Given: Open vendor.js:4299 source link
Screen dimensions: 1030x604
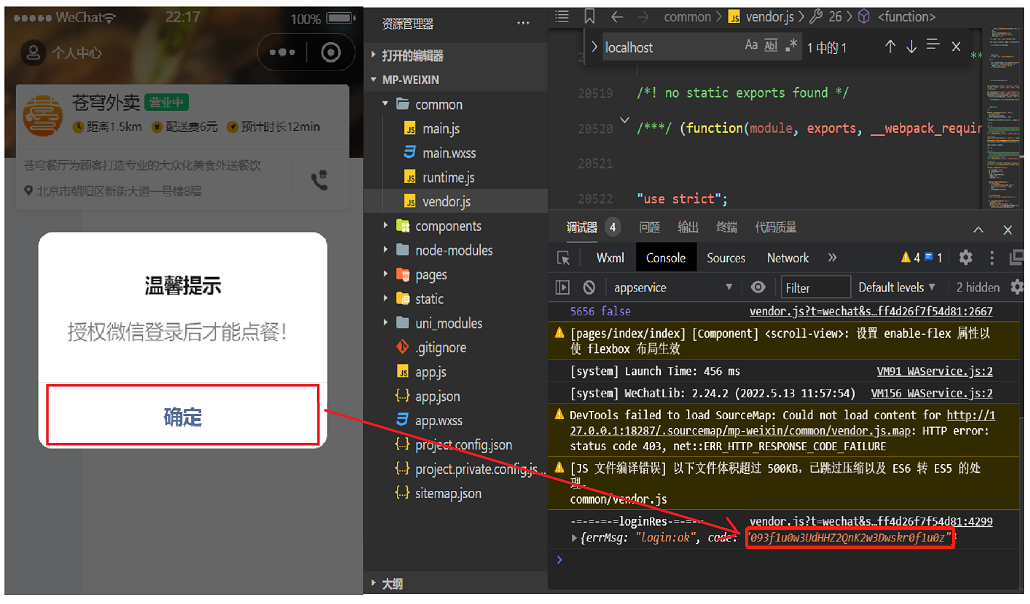Looking at the screenshot, I should 870,521.
